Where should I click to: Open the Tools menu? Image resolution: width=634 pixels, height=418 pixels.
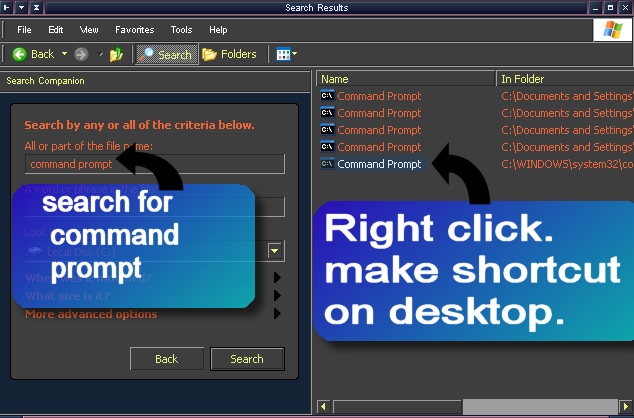click(x=181, y=30)
